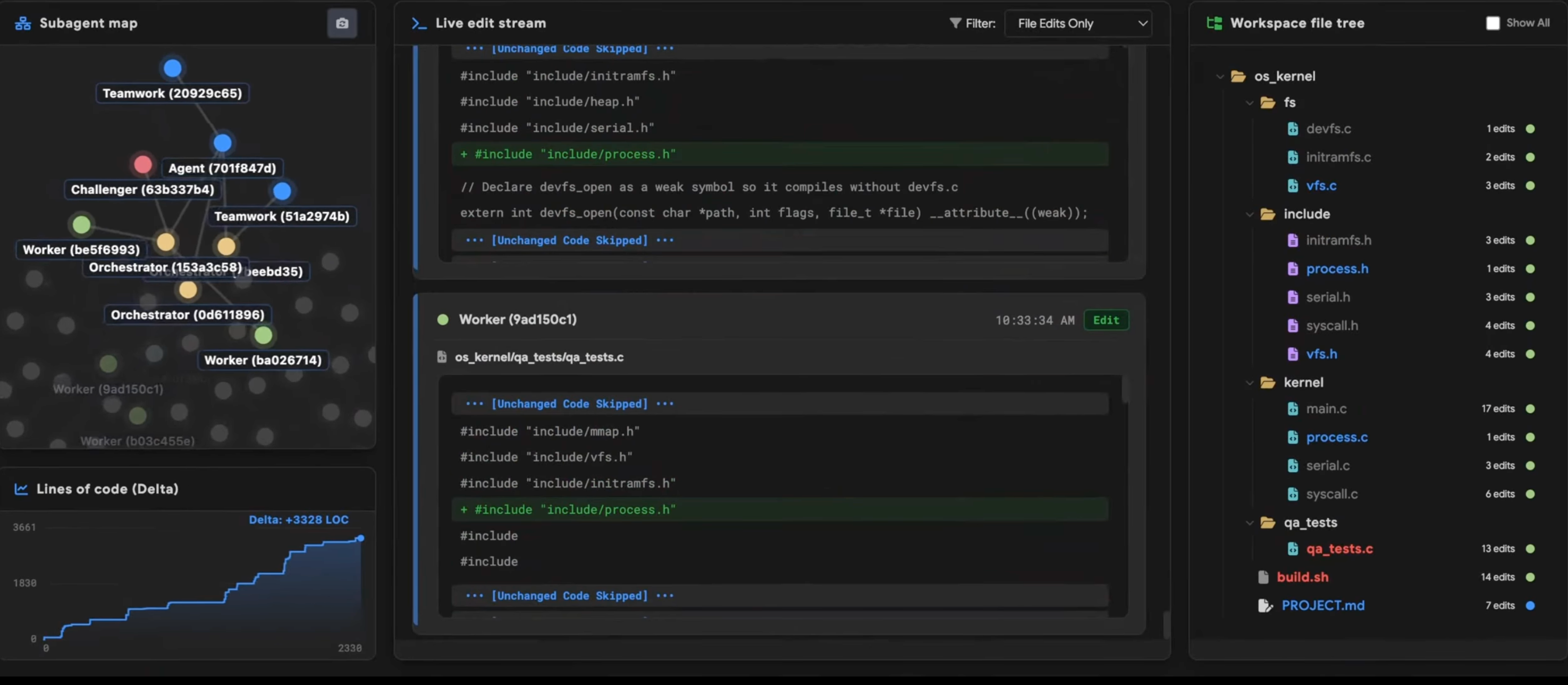Click the PROJECT.md document icon
This screenshot has height=685, width=1568.
(1265, 606)
